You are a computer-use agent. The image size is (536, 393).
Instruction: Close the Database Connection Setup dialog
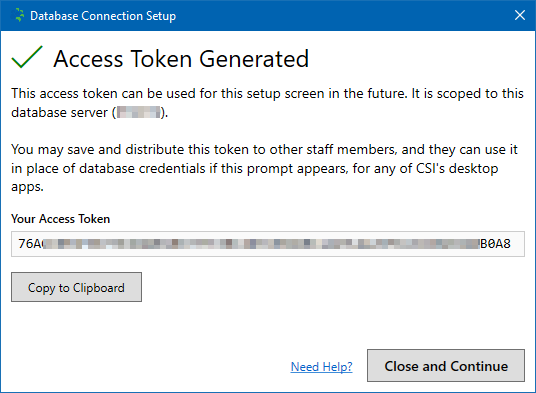tap(520, 15)
